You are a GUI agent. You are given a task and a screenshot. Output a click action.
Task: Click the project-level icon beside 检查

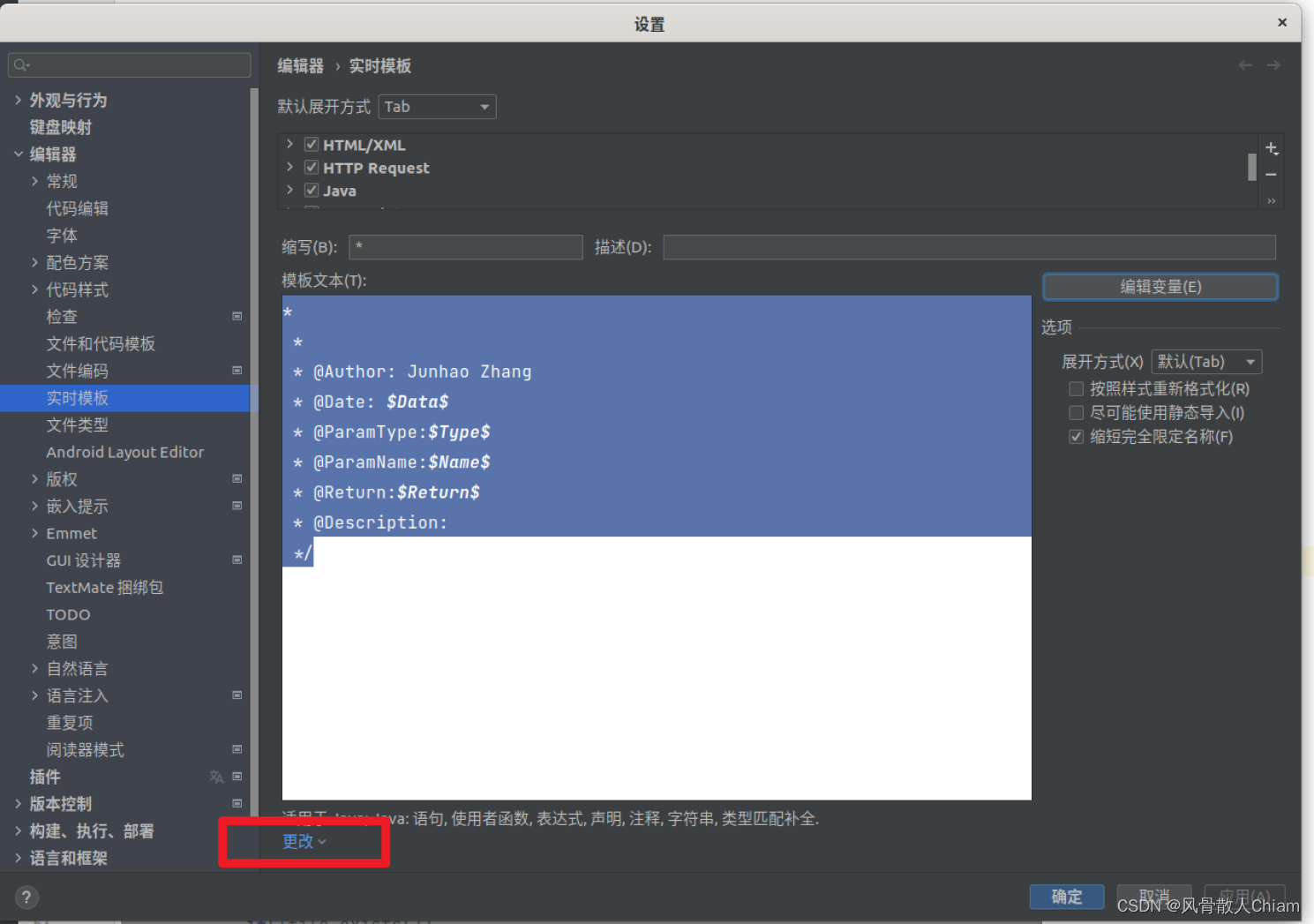pos(237,316)
